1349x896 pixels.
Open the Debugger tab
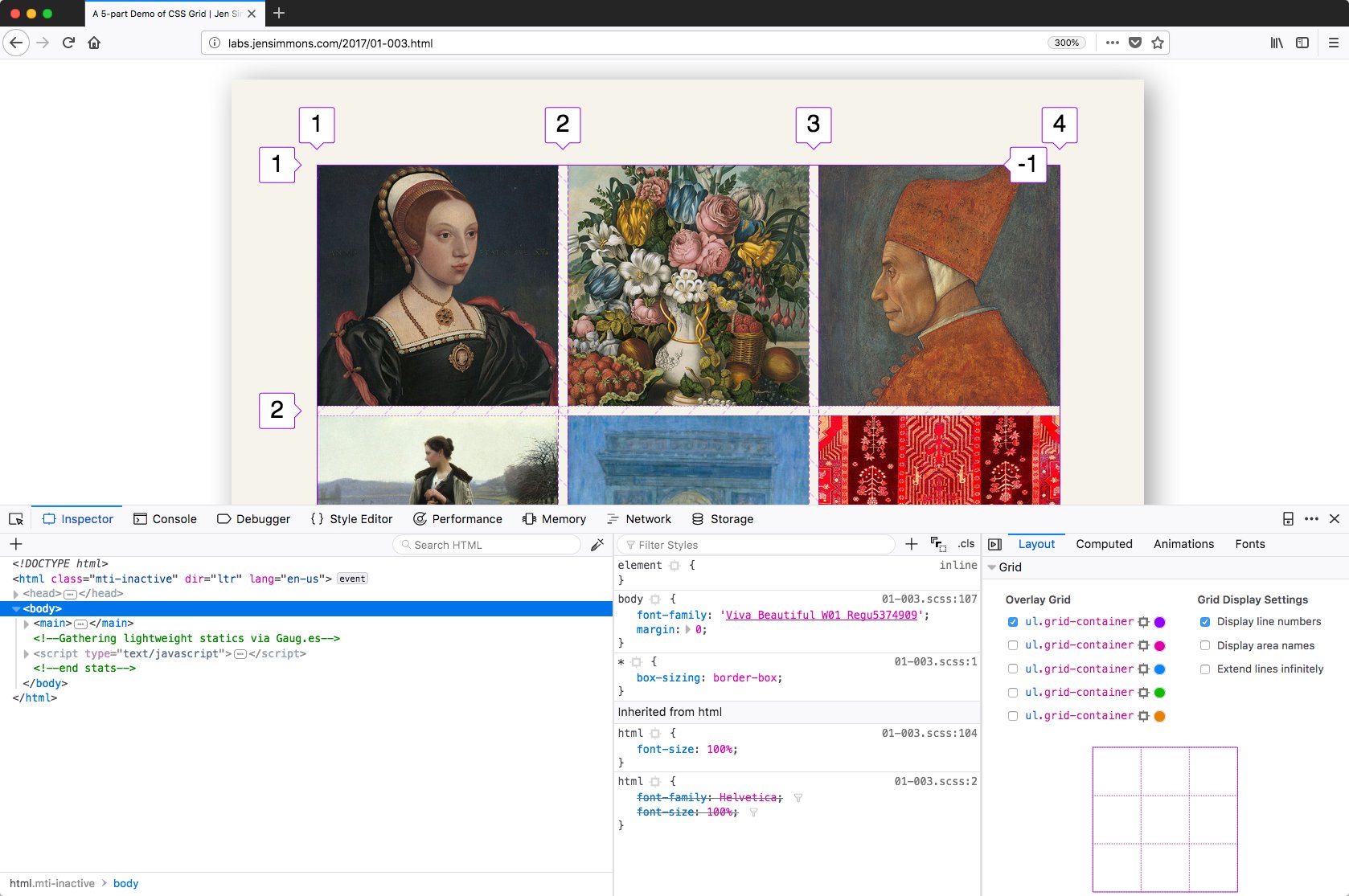click(x=253, y=519)
